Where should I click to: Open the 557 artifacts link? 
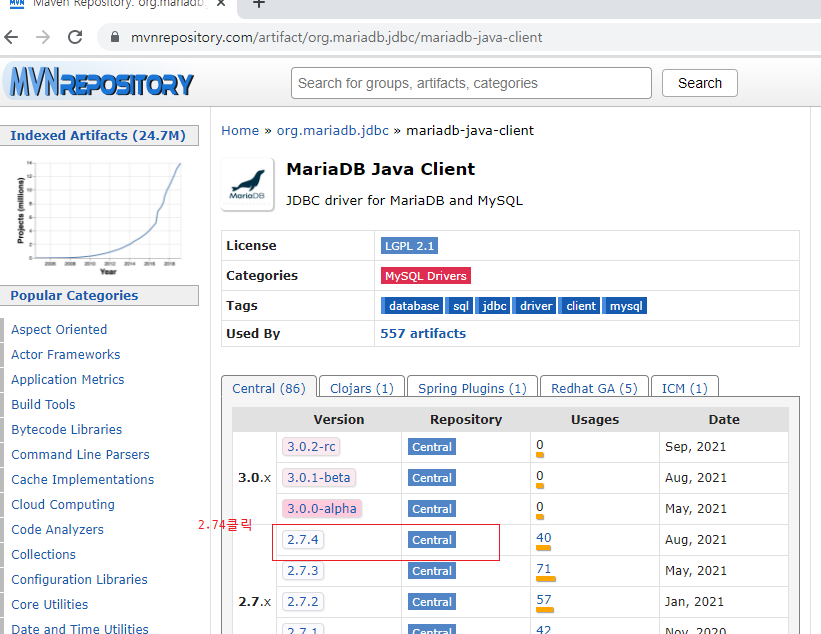tap(423, 333)
